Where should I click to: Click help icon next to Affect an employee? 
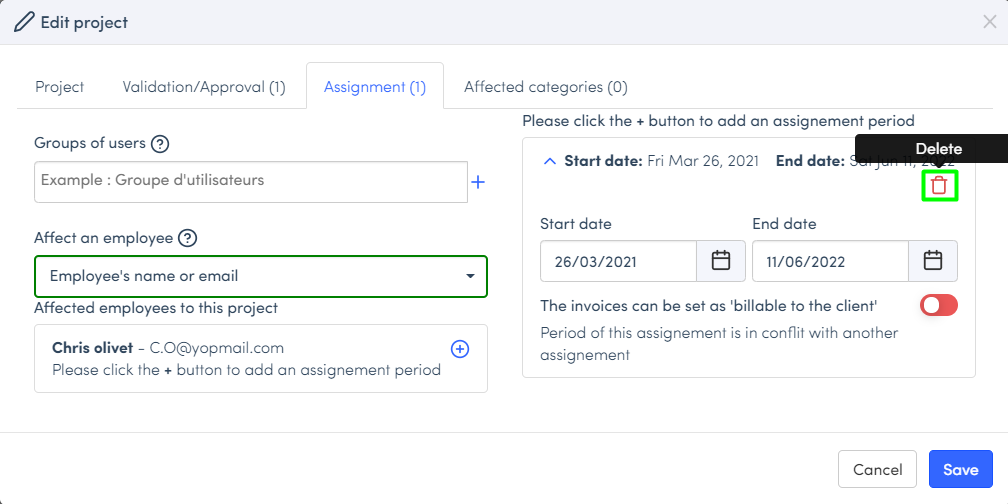pos(187,238)
